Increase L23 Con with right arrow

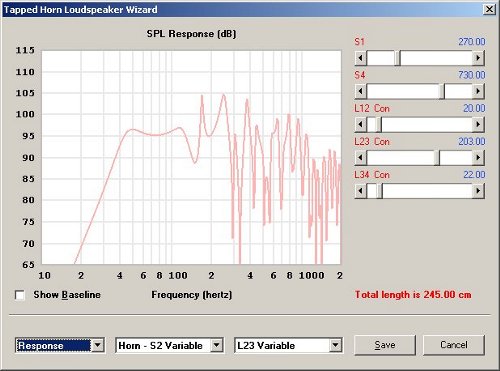[478, 157]
